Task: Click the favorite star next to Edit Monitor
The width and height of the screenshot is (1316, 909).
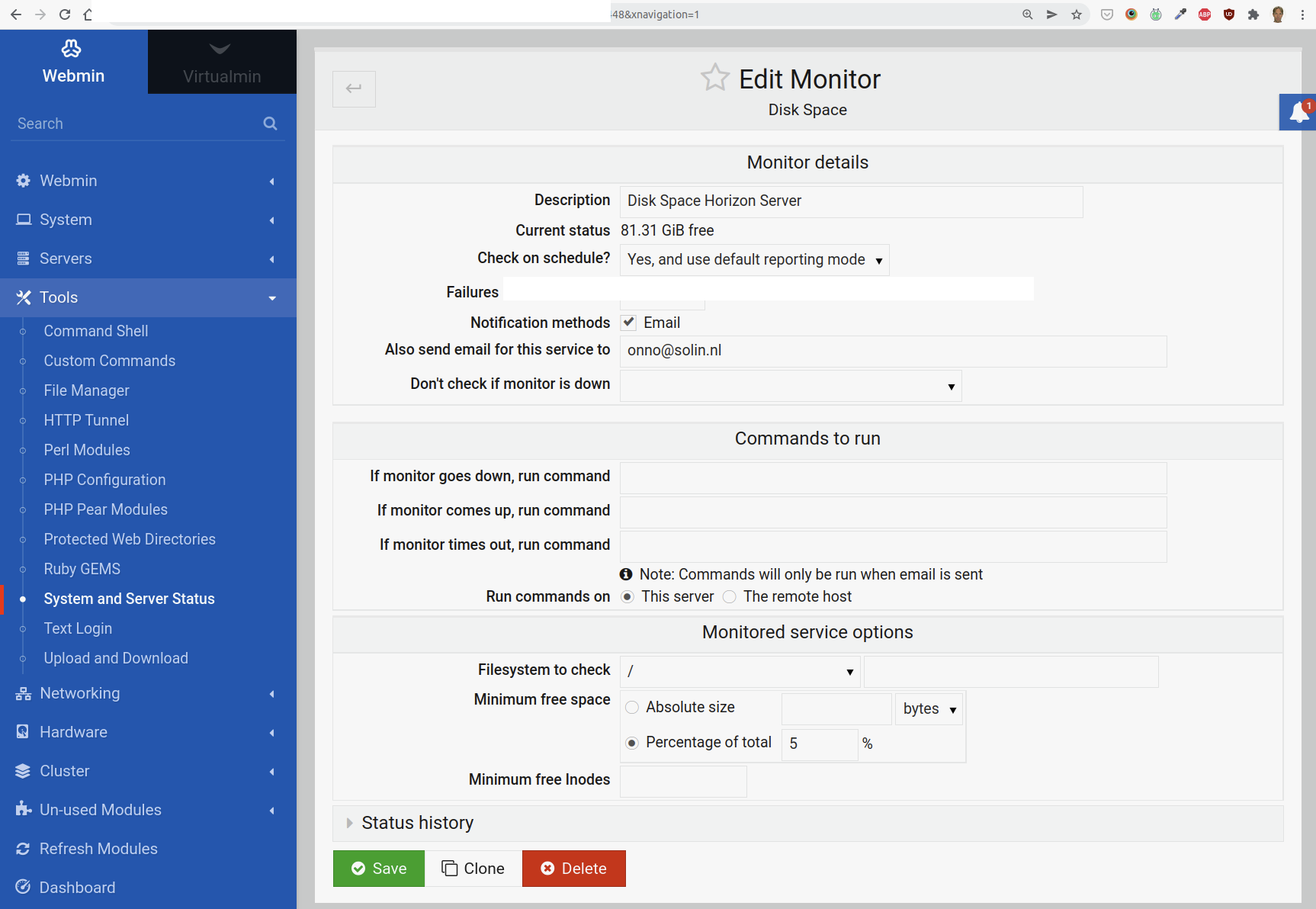Action: tap(714, 78)
